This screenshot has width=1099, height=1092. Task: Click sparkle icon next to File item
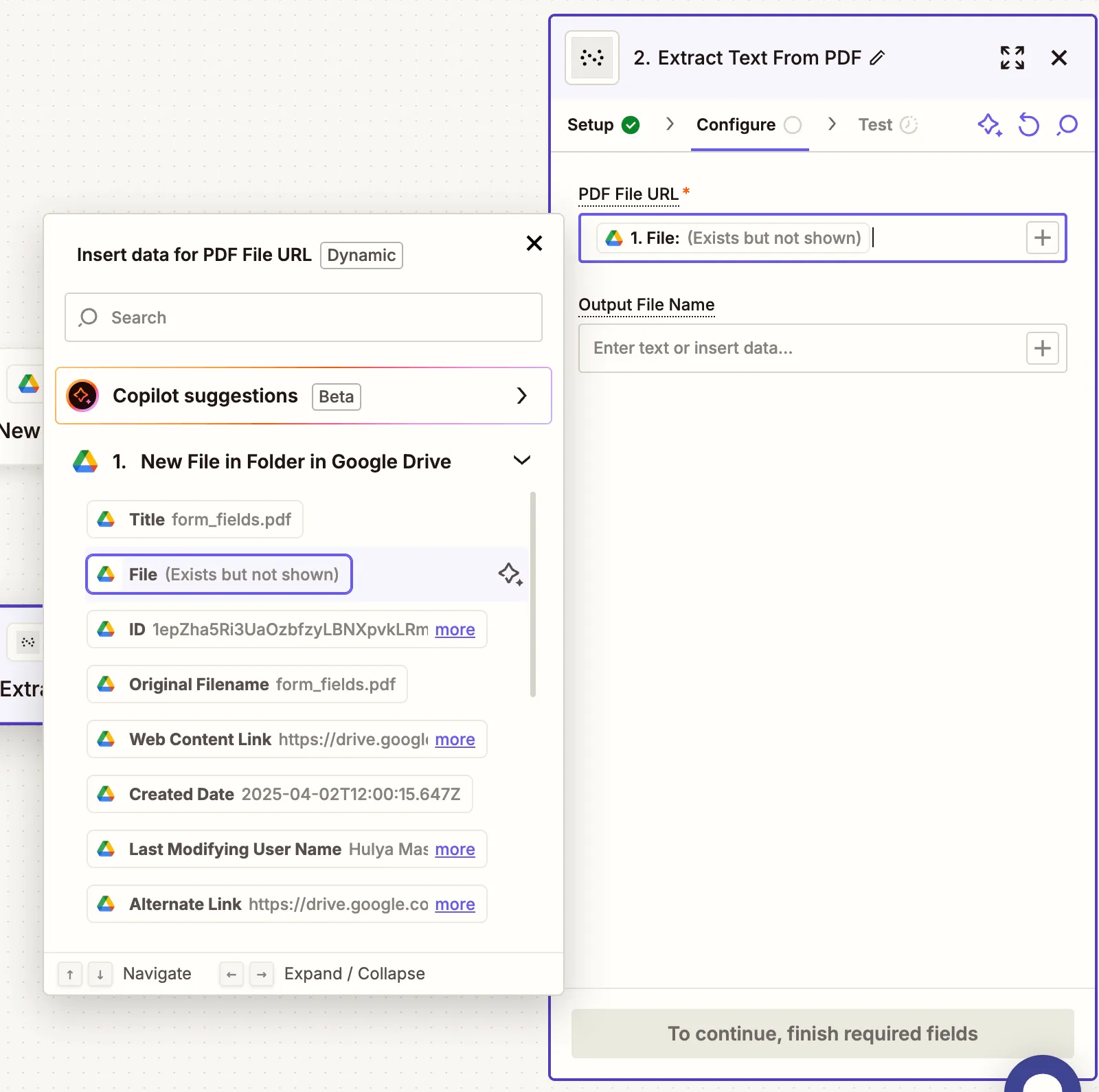click(510, 574)
